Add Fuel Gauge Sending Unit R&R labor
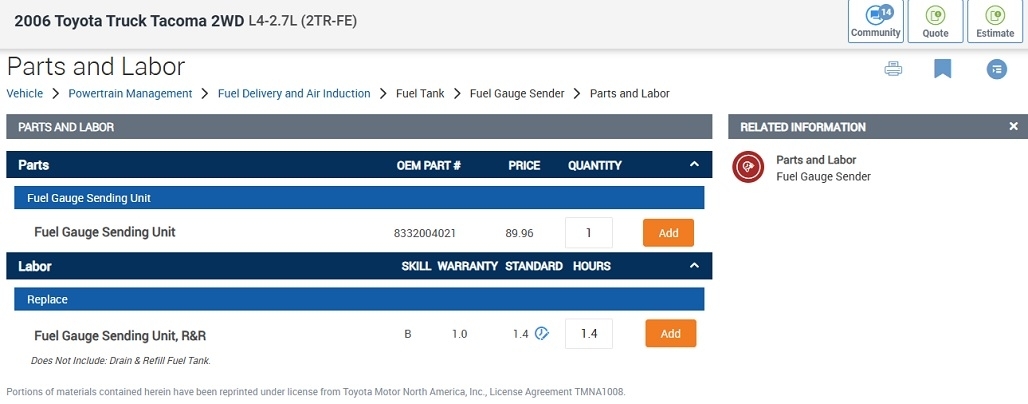The height and width of the screenshot is (404, 1028). click(670, 333)
